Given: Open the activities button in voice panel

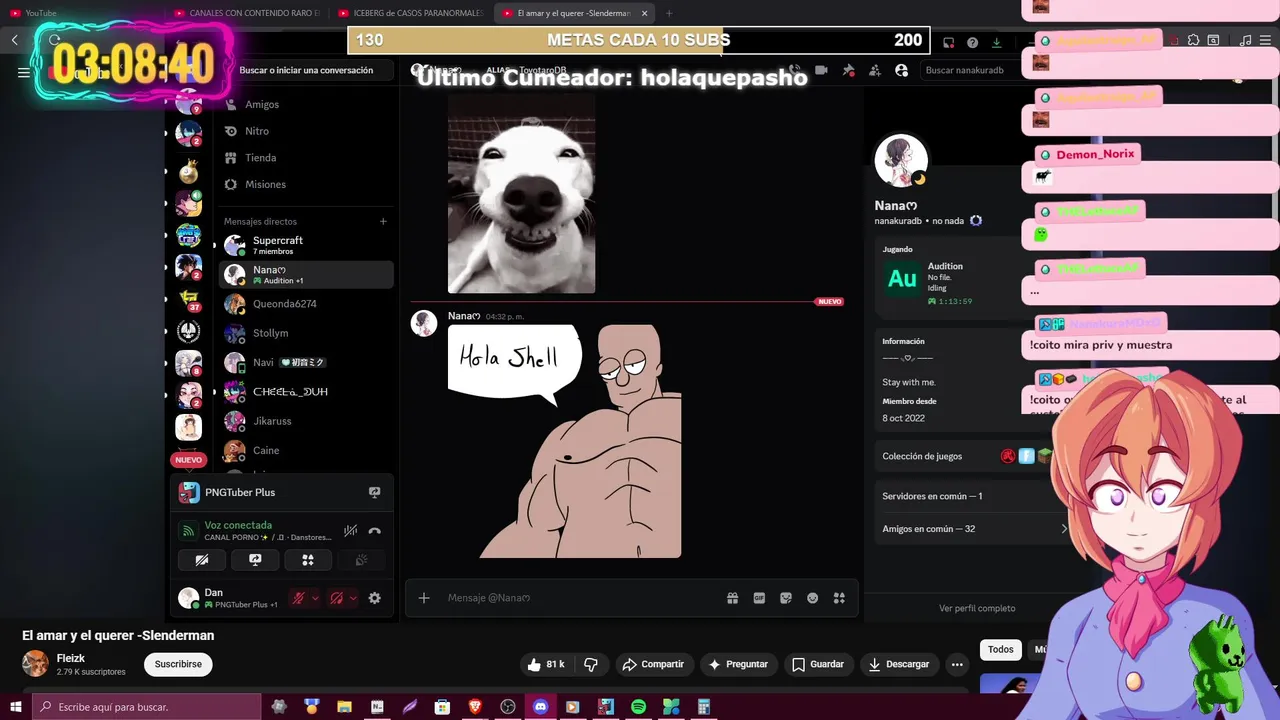Looking at the screenshot, I should 308,560.
